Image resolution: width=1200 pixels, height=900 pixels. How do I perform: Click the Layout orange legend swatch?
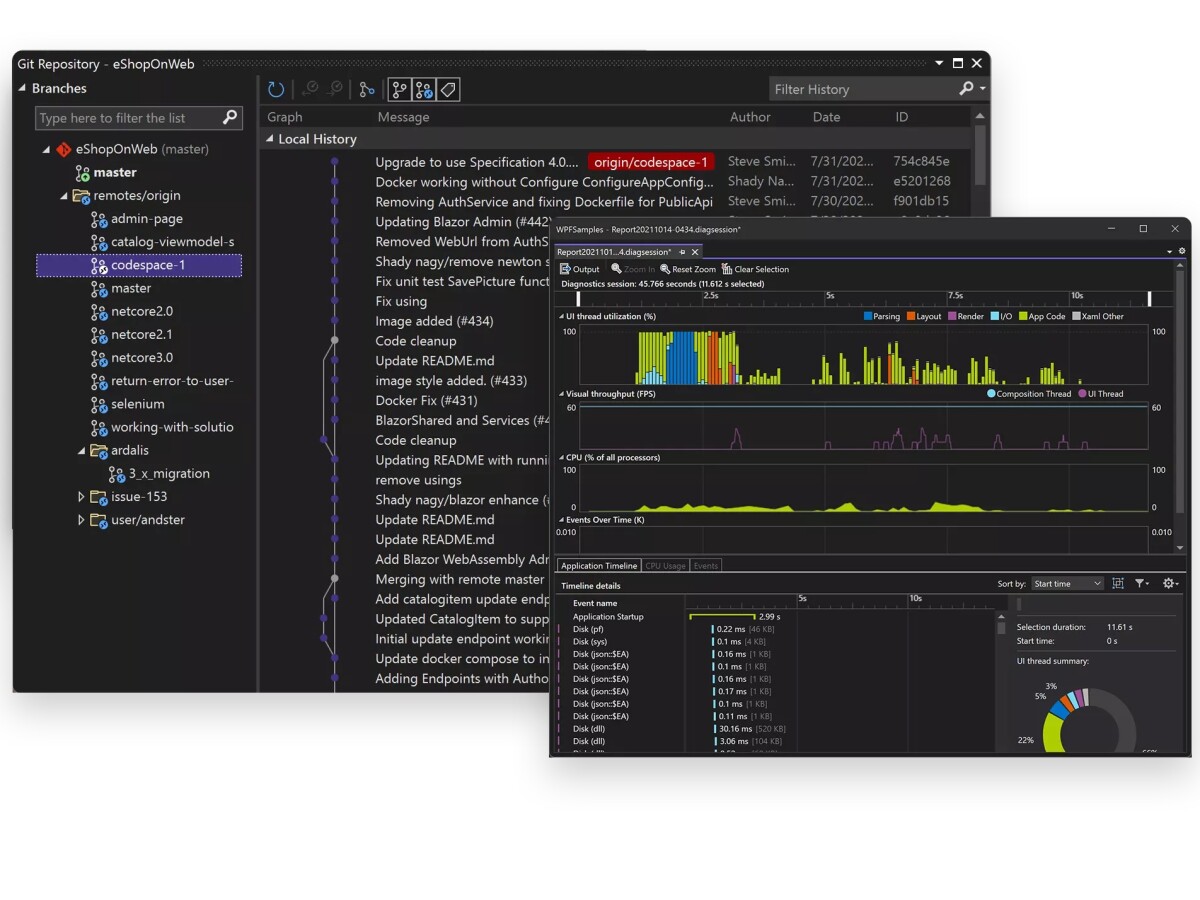click(910, 317)
